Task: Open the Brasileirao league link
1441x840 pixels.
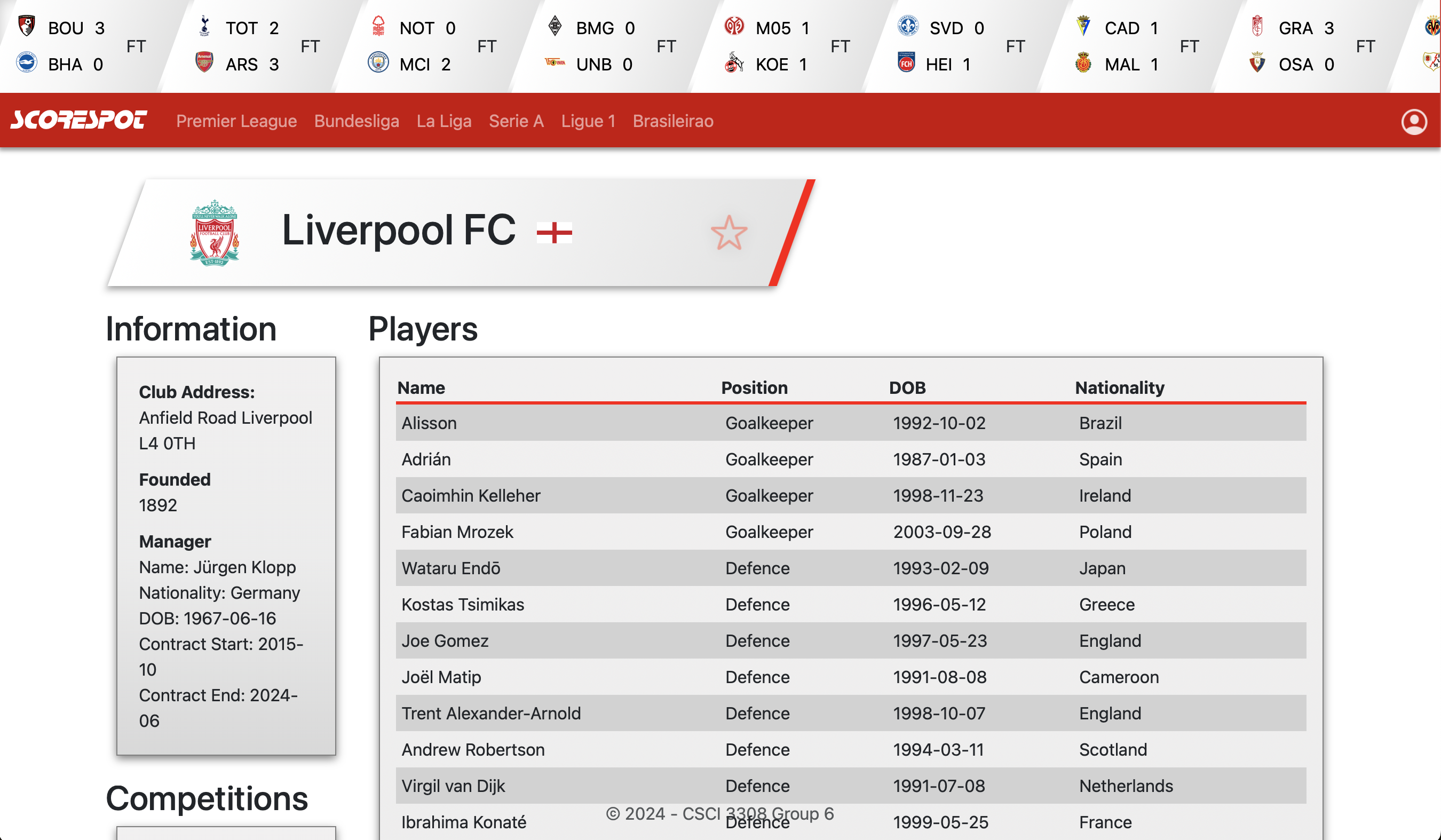Action: coord(672,121)
